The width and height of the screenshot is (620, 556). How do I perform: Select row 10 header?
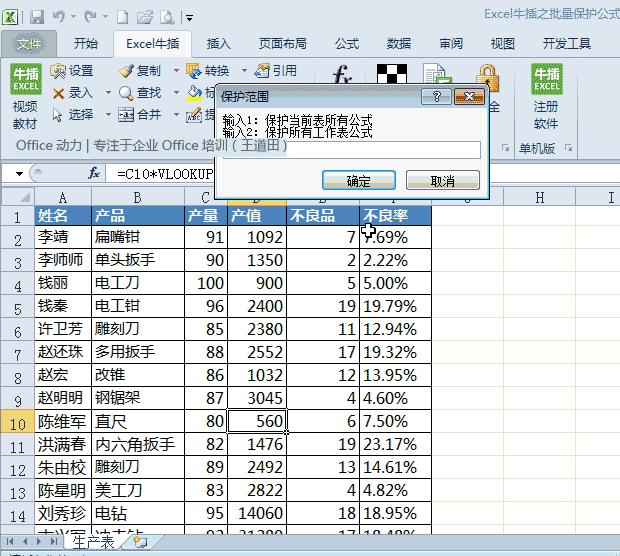click(x=17, y=422)
